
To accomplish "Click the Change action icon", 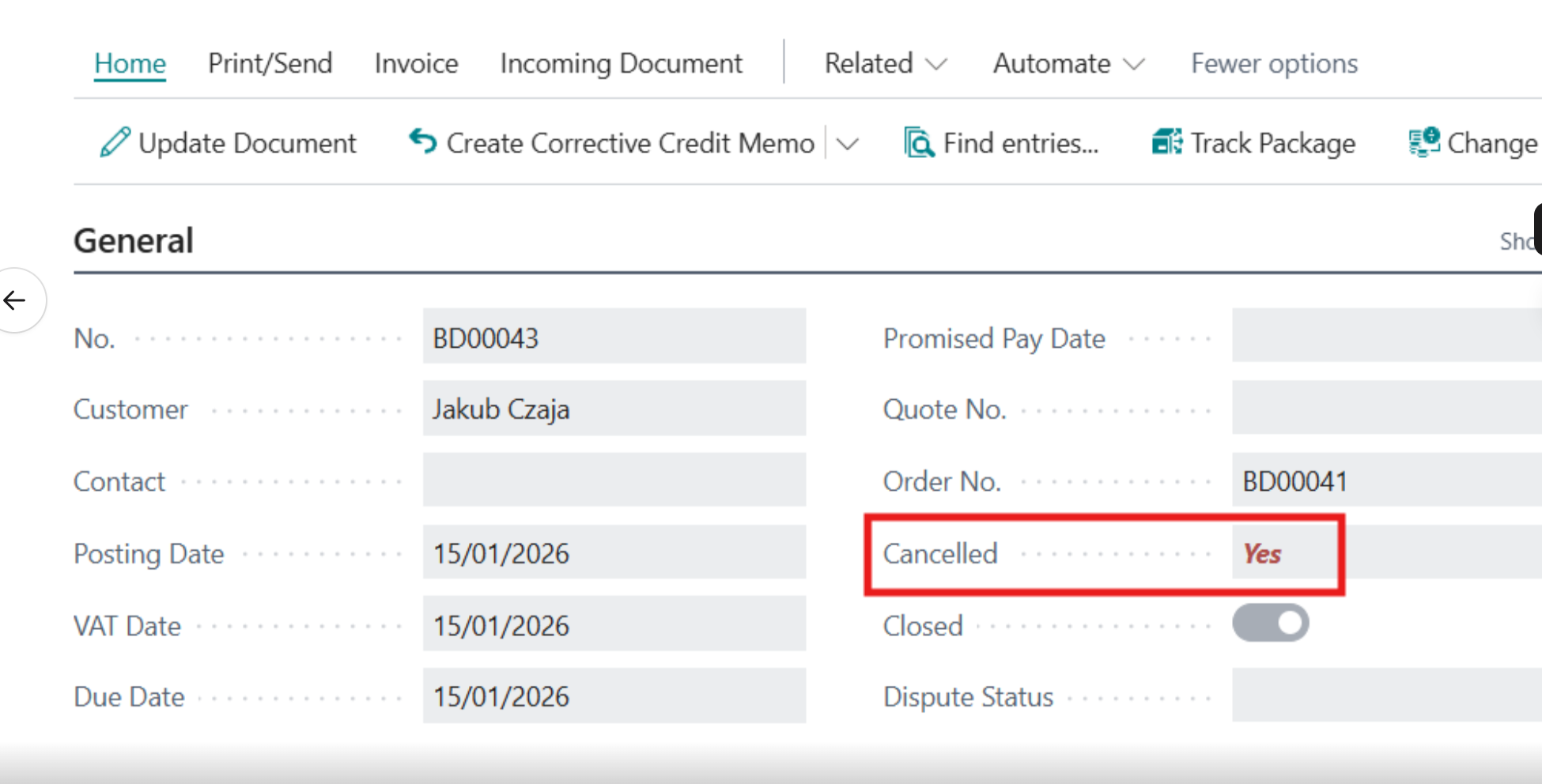I will (x=1424, y=142).
